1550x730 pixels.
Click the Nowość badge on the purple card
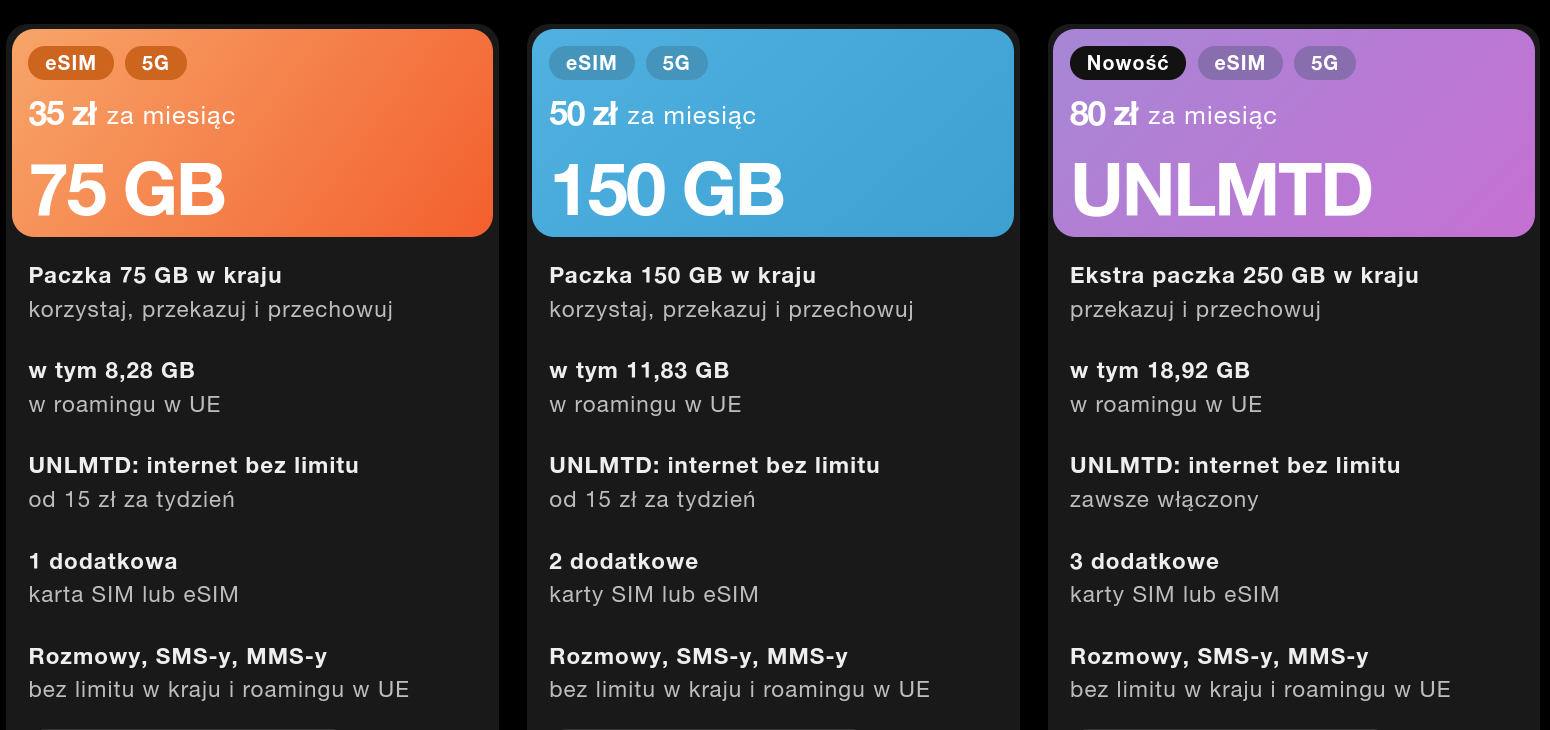click(1127, 63)
